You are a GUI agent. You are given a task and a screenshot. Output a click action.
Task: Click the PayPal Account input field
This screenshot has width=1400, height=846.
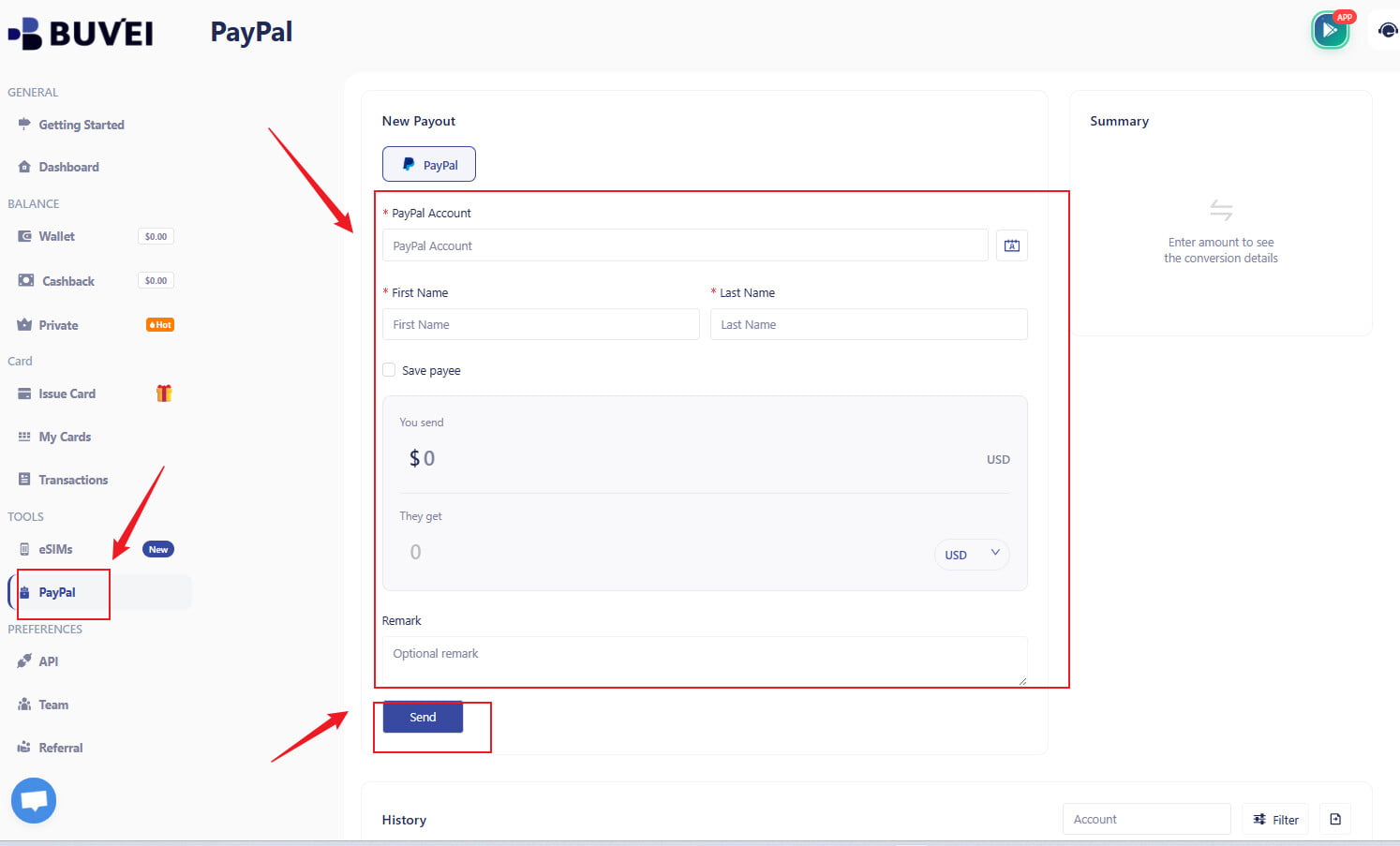pyautogui.click(x=685, y=245)
